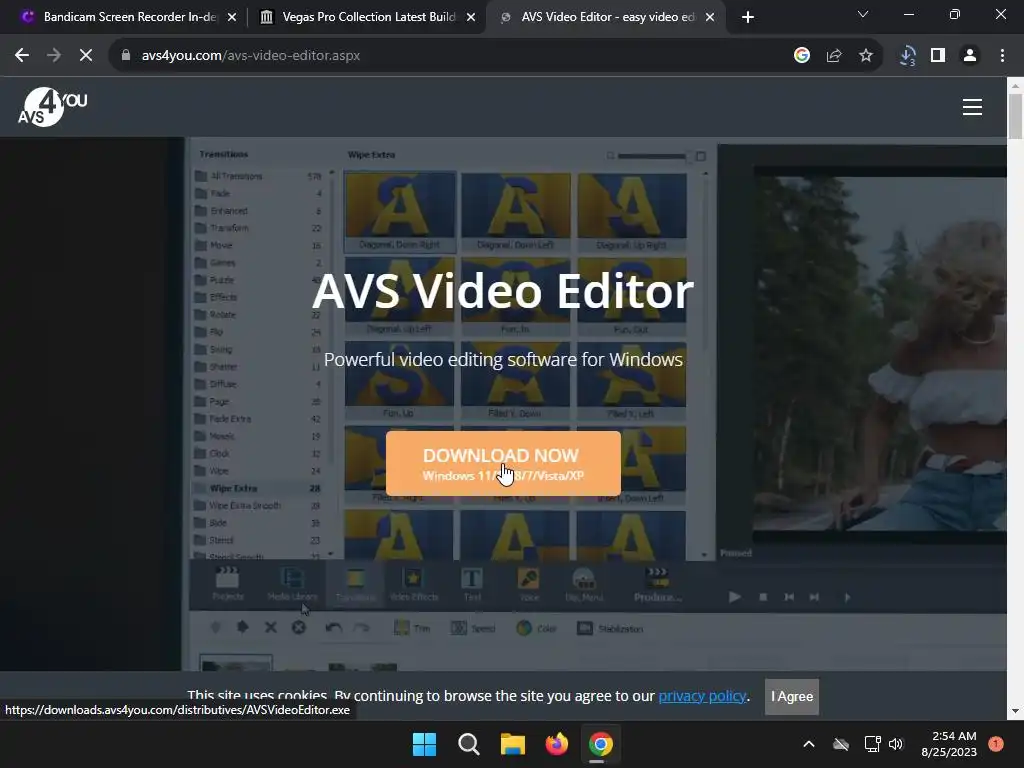This screenshot has height=768, width=1024.
Task: Bookmark this page with the star icon
Action: [866, 56]
